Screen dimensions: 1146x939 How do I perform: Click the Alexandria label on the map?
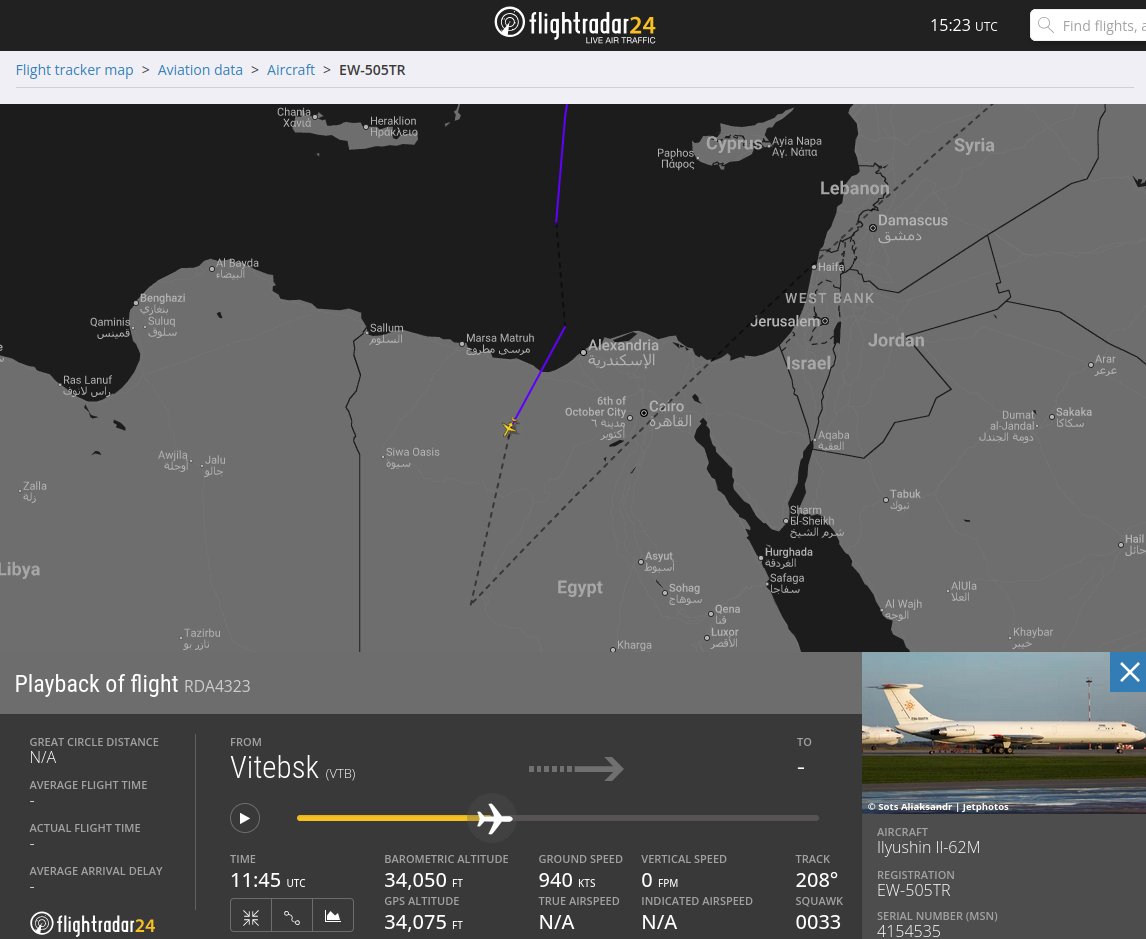(x=623, y=351)
